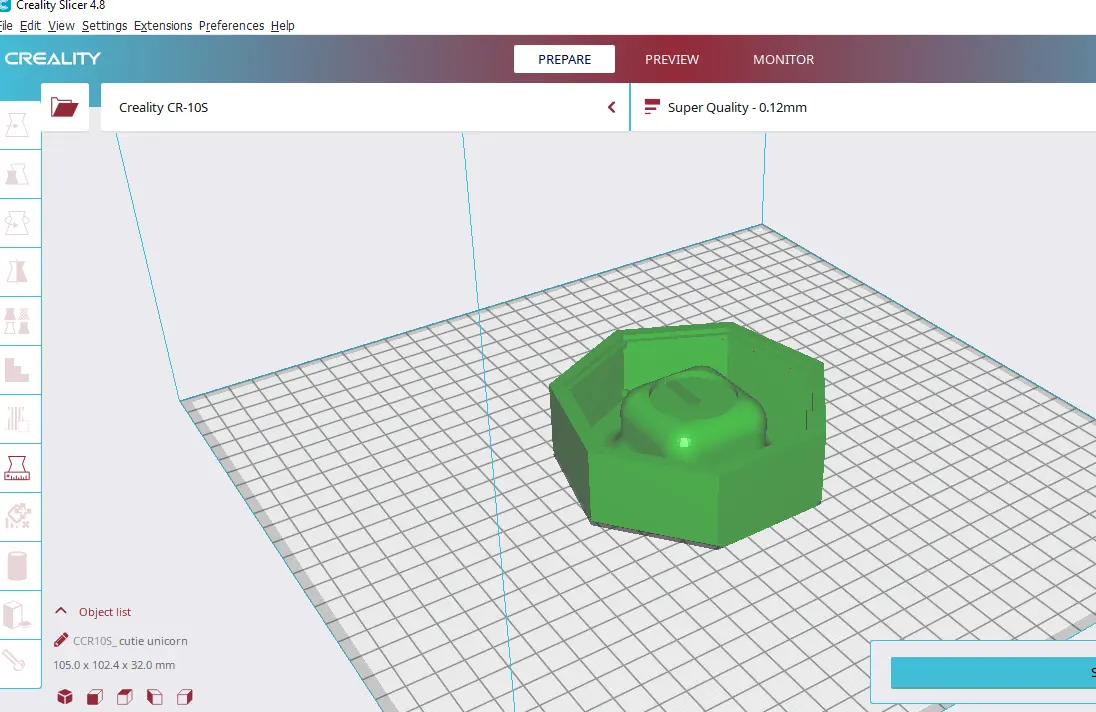
Task: Select the Support Blocker stair-shaped tool
Action: click(x=17, y=370)
